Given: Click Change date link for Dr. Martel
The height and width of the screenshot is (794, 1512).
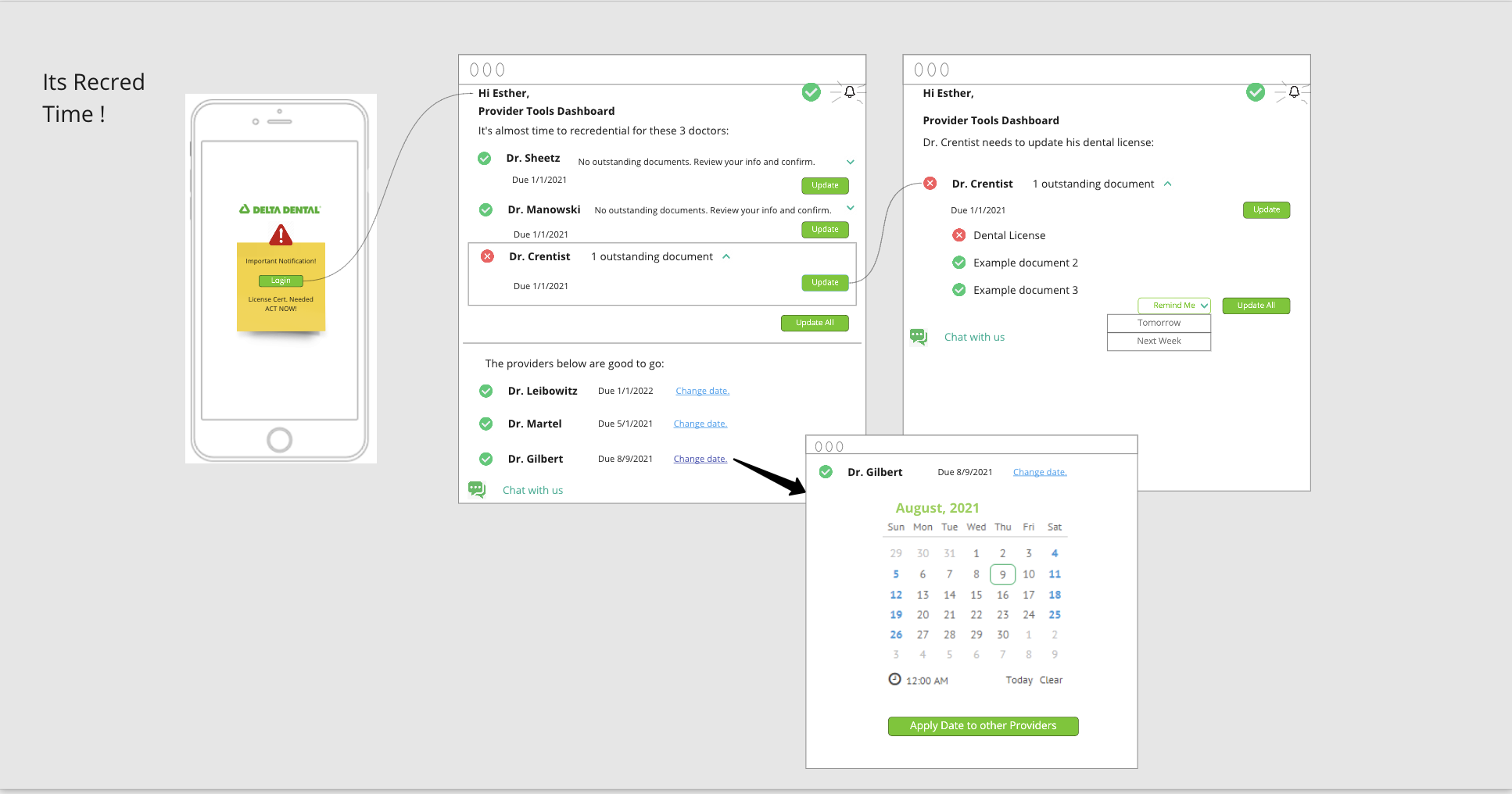Looking at the screenshot, I should (700, 424).
